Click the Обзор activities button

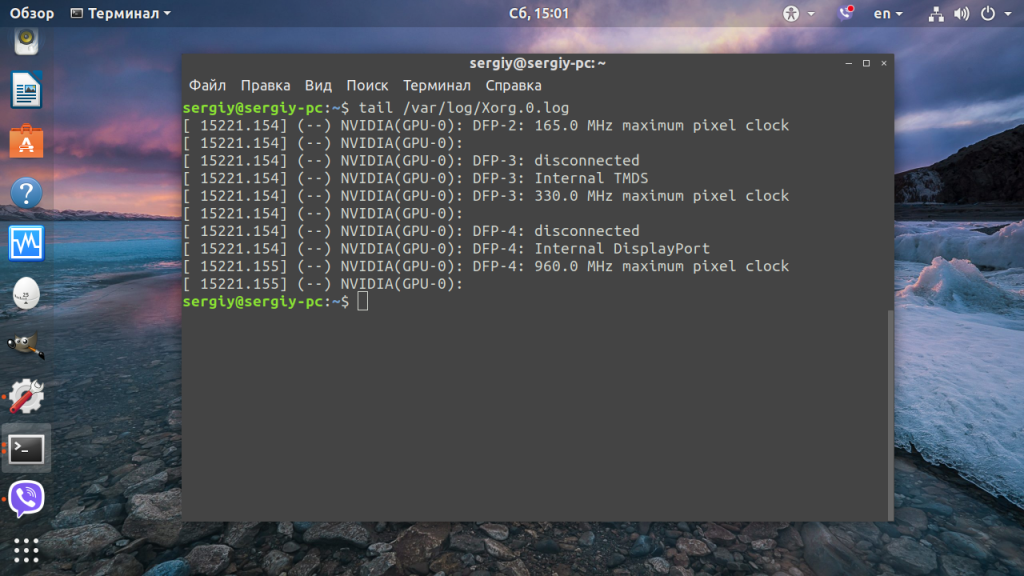tap(32, 14)
